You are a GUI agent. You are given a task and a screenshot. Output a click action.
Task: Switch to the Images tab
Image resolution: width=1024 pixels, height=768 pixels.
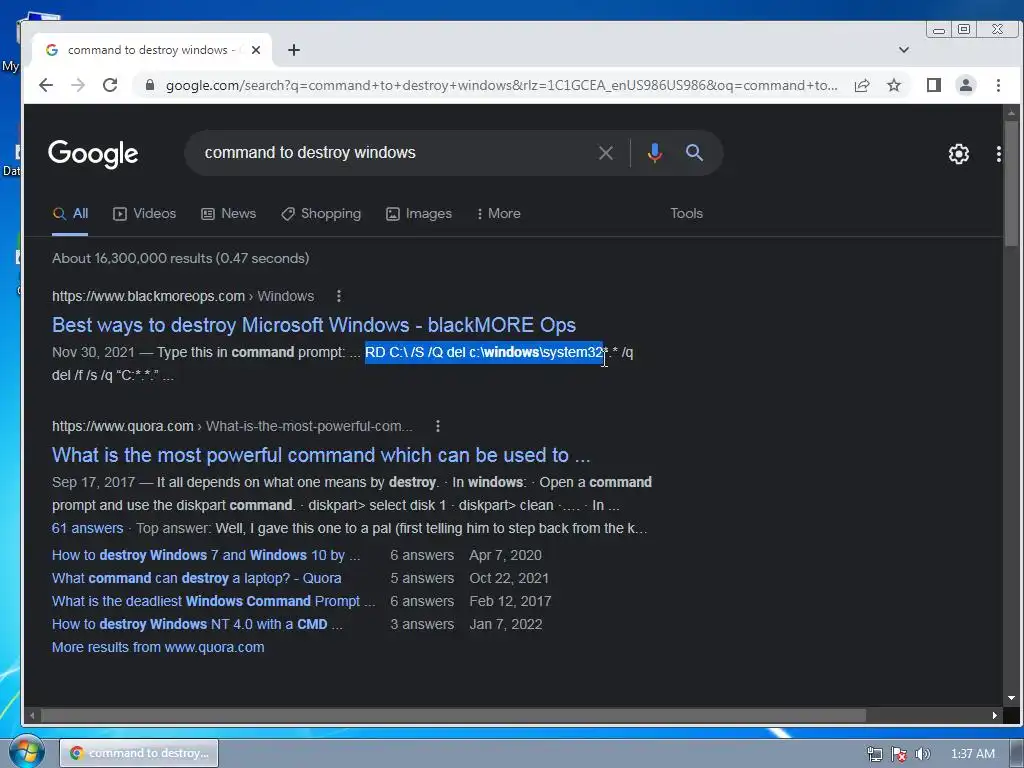pos(419,214)
